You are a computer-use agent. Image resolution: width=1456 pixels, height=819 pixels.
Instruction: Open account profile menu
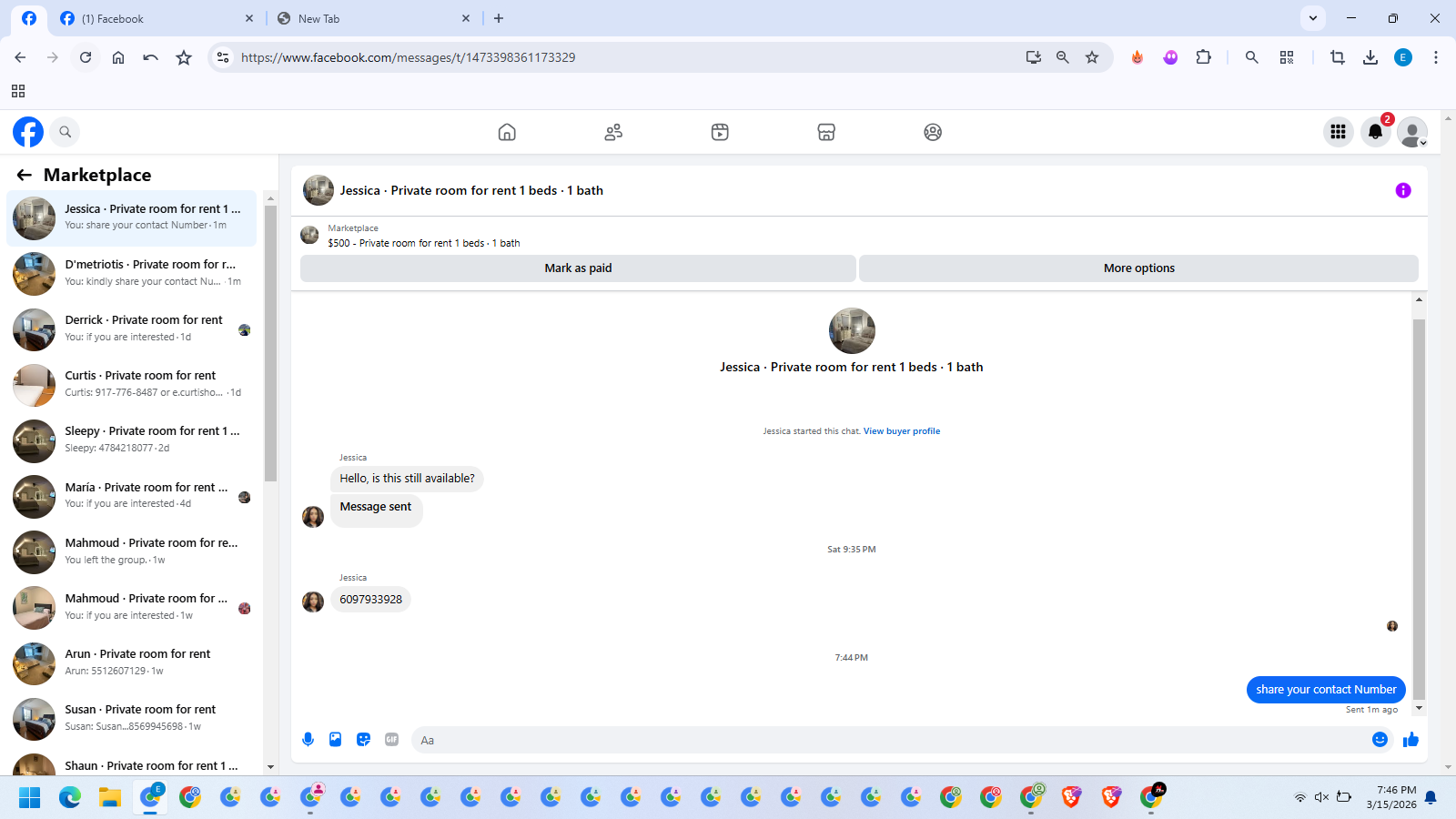pos(1412,132)
